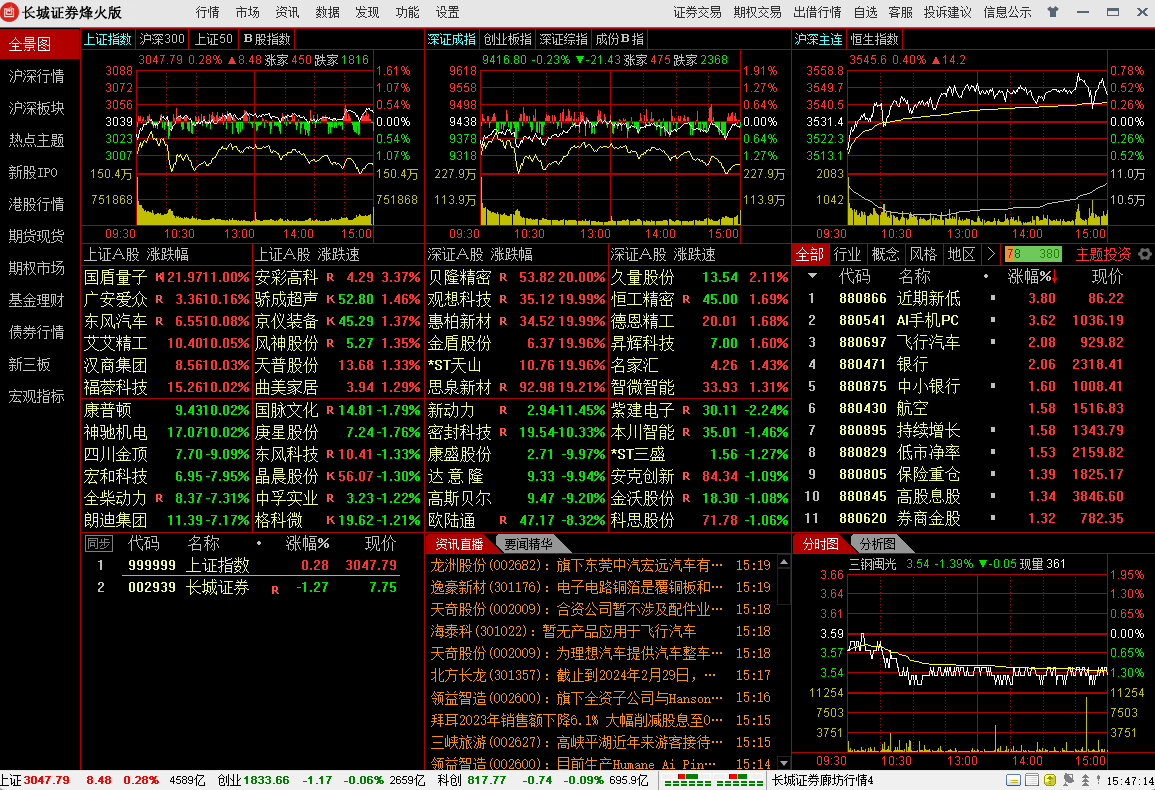
Task: Select 债券行情 in the left sidebar
Action: pyautogui.click(x=37, y=332)
